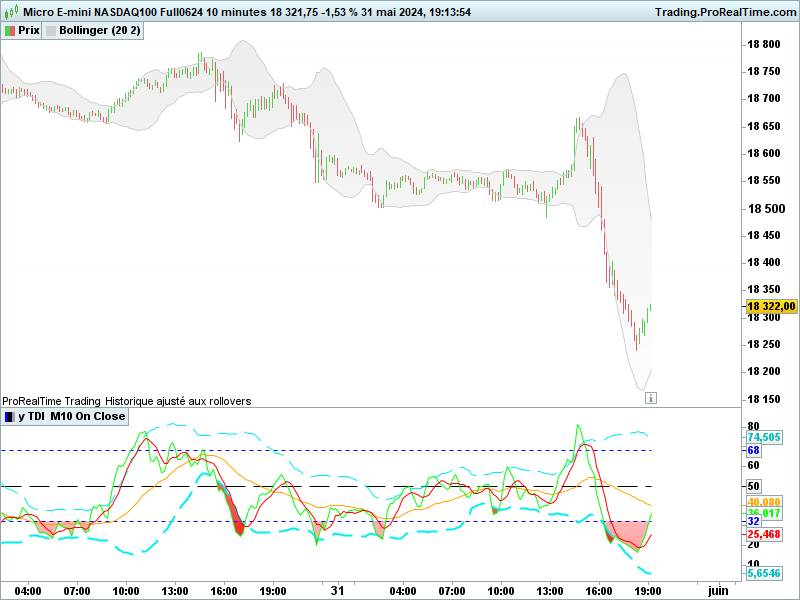The width and height of the screenshot is (800, 600).
Task: Click the cyan 5,6546 value label
Action: [764, 573]
